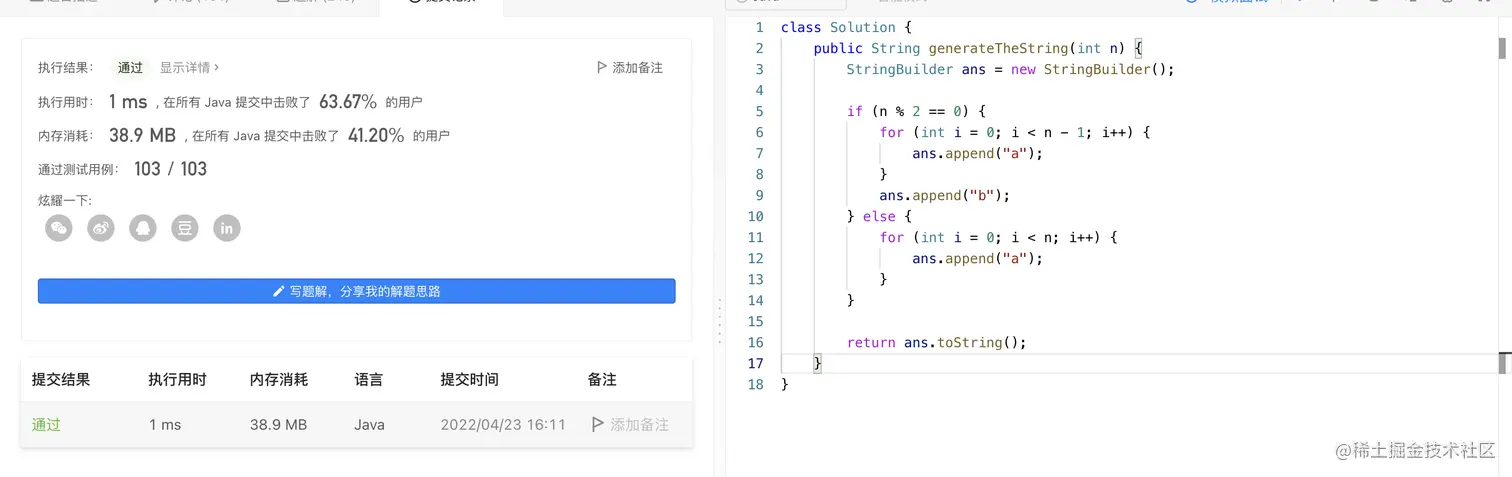
Task: Share result via LinkedIn icon
Action: click(x=227, y=228)
